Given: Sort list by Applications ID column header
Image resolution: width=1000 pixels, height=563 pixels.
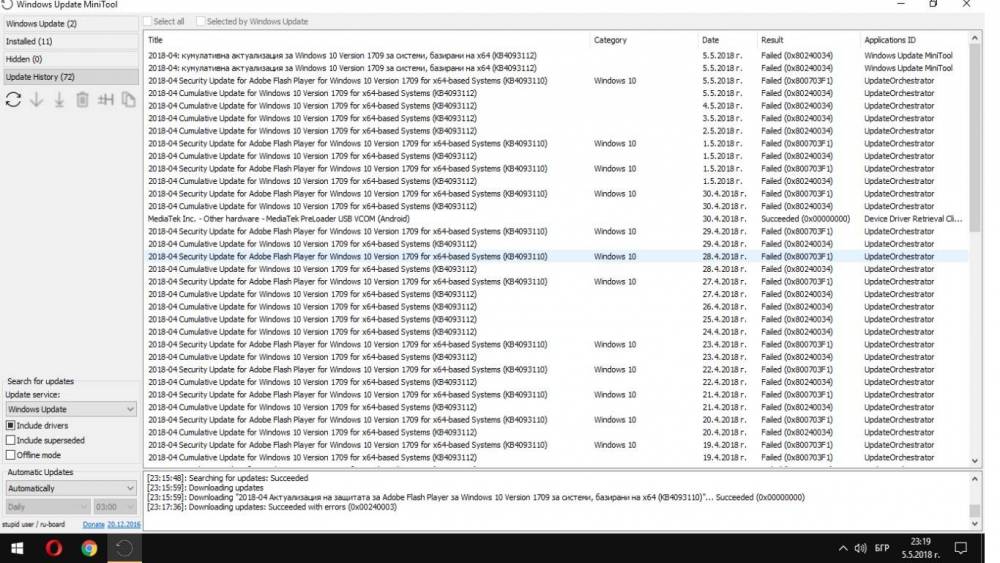Looking at the screenshot, I should tap(914, 40).
